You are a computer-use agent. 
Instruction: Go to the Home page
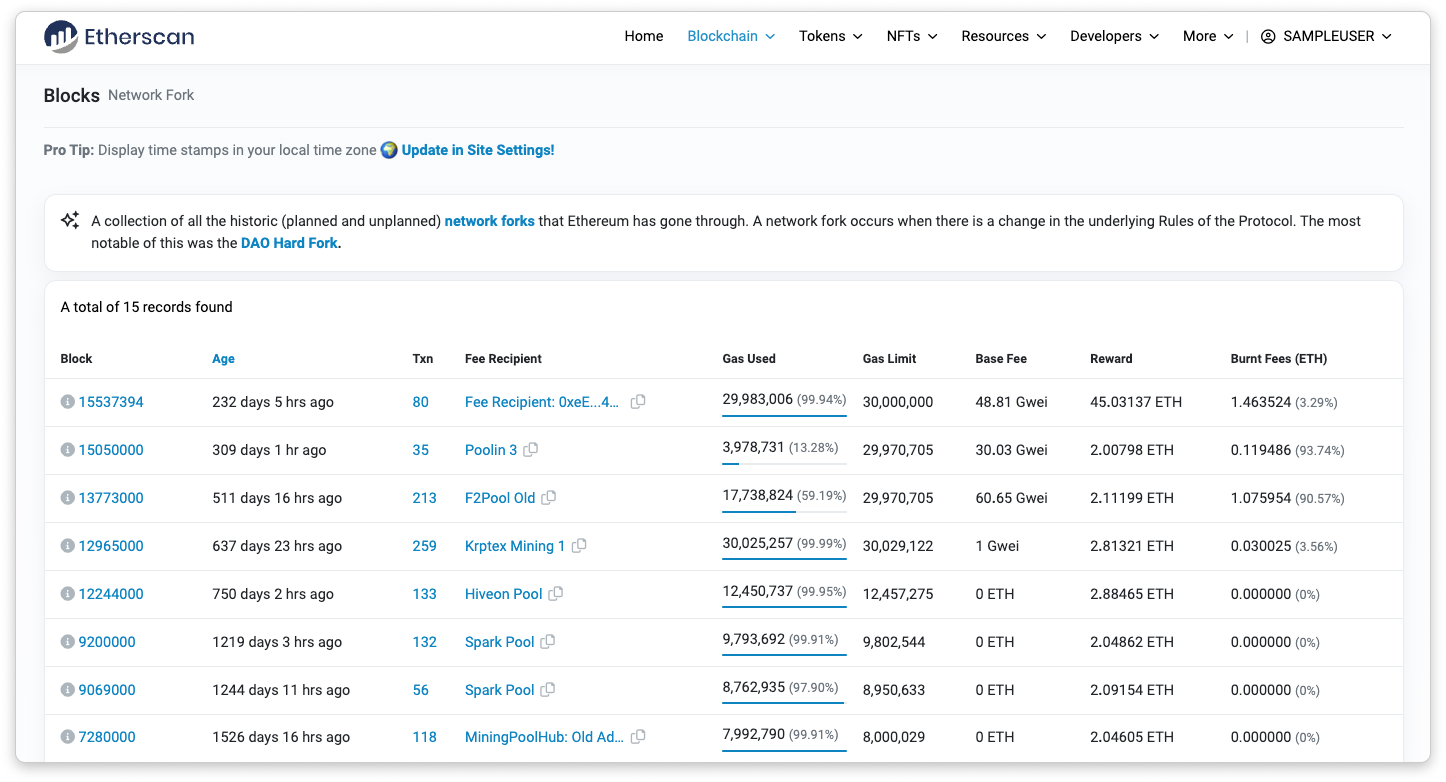[643, 36]
